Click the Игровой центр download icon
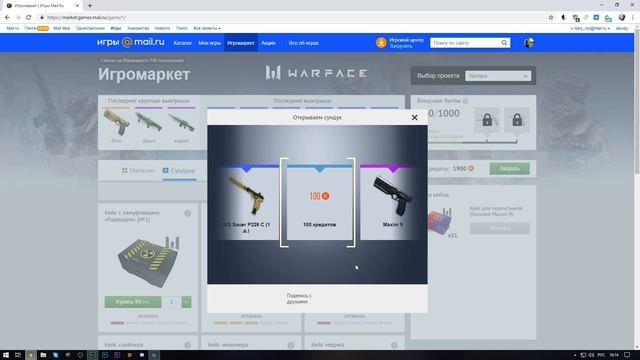Viewport: 640px width, 360px height. 381,43
